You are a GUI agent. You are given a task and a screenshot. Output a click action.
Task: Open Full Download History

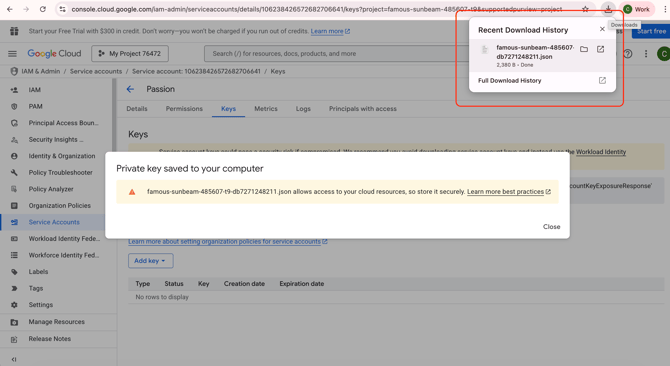point(542,81)
